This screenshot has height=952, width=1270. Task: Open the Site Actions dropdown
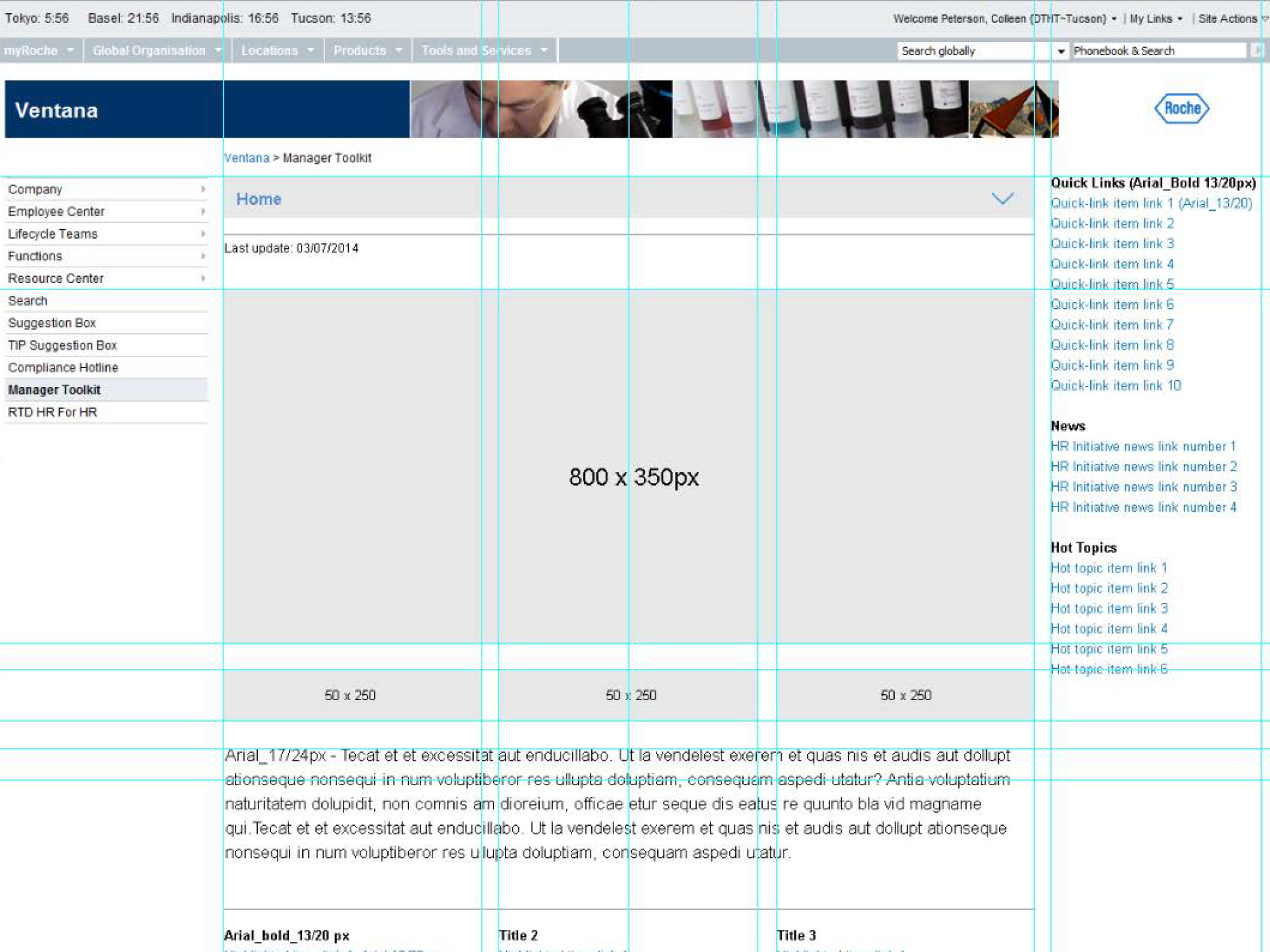(1233, 18)
